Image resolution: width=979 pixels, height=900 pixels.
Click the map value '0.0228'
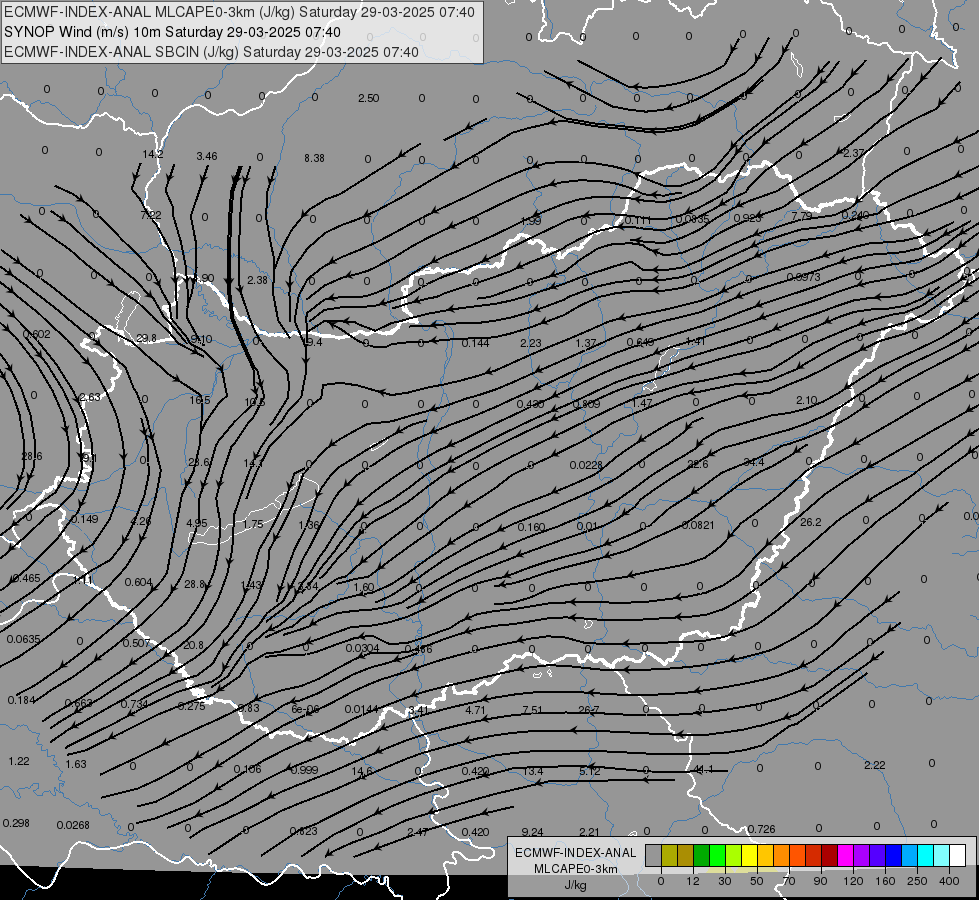586,465
